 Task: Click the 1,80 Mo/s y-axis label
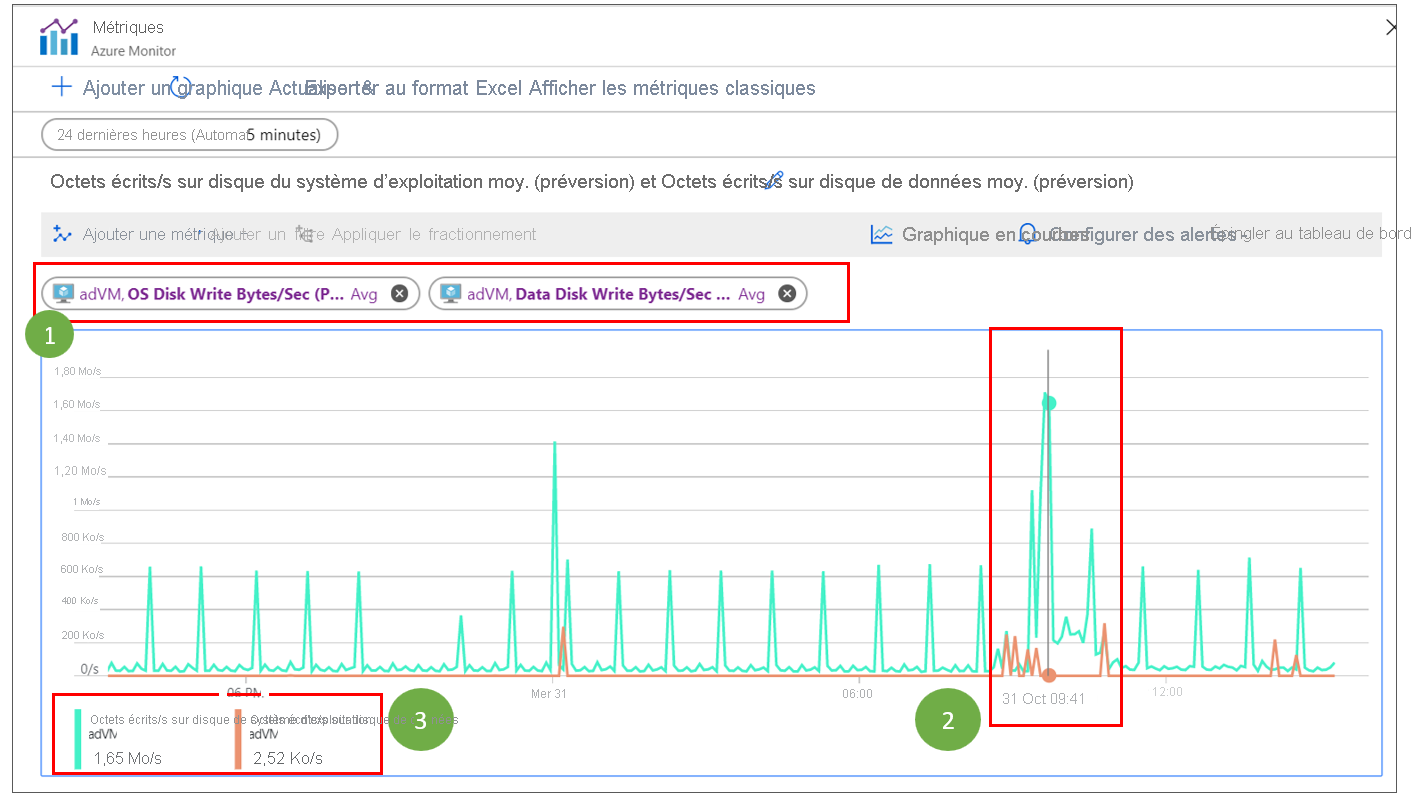click(78, 371)
